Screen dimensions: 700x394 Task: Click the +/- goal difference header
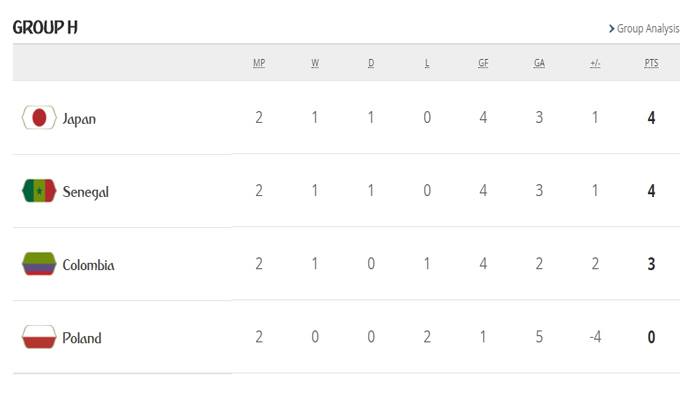[595, 63]
